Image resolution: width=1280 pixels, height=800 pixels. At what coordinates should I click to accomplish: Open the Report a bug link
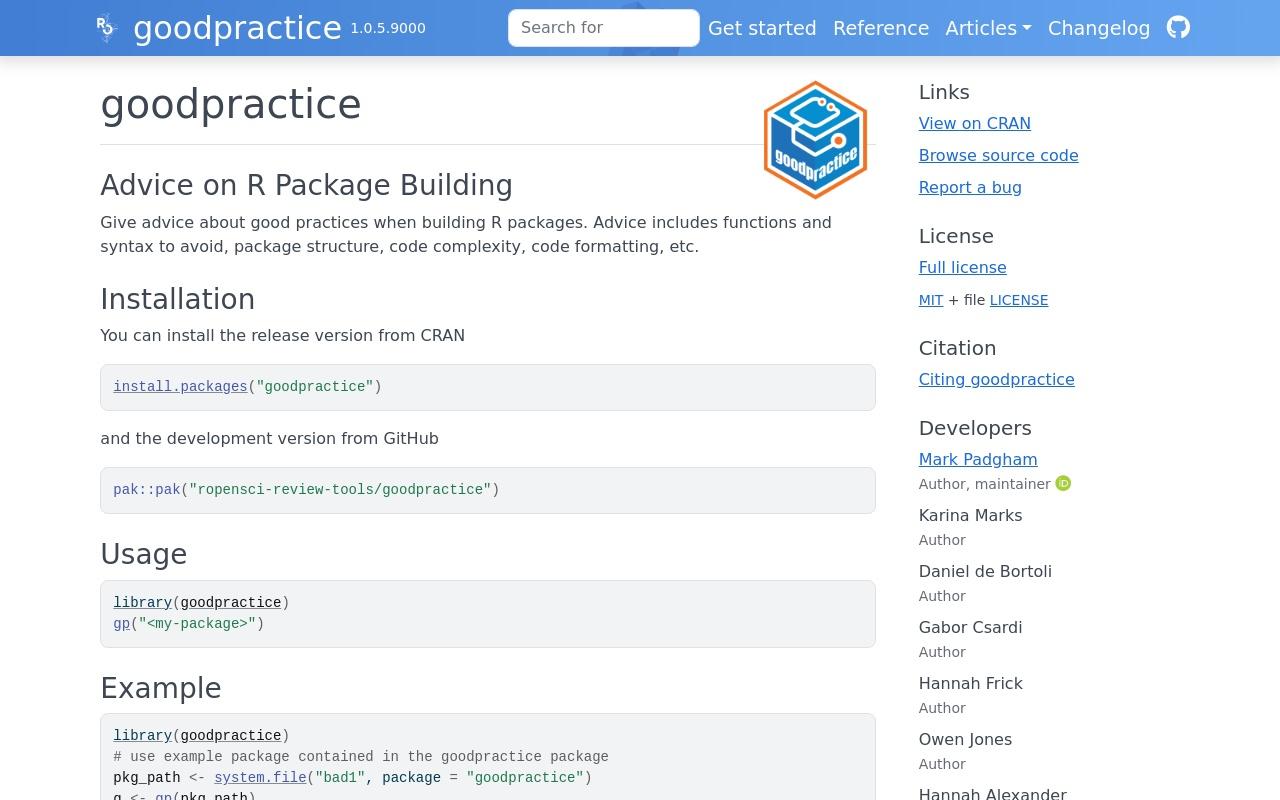(970, 187)
